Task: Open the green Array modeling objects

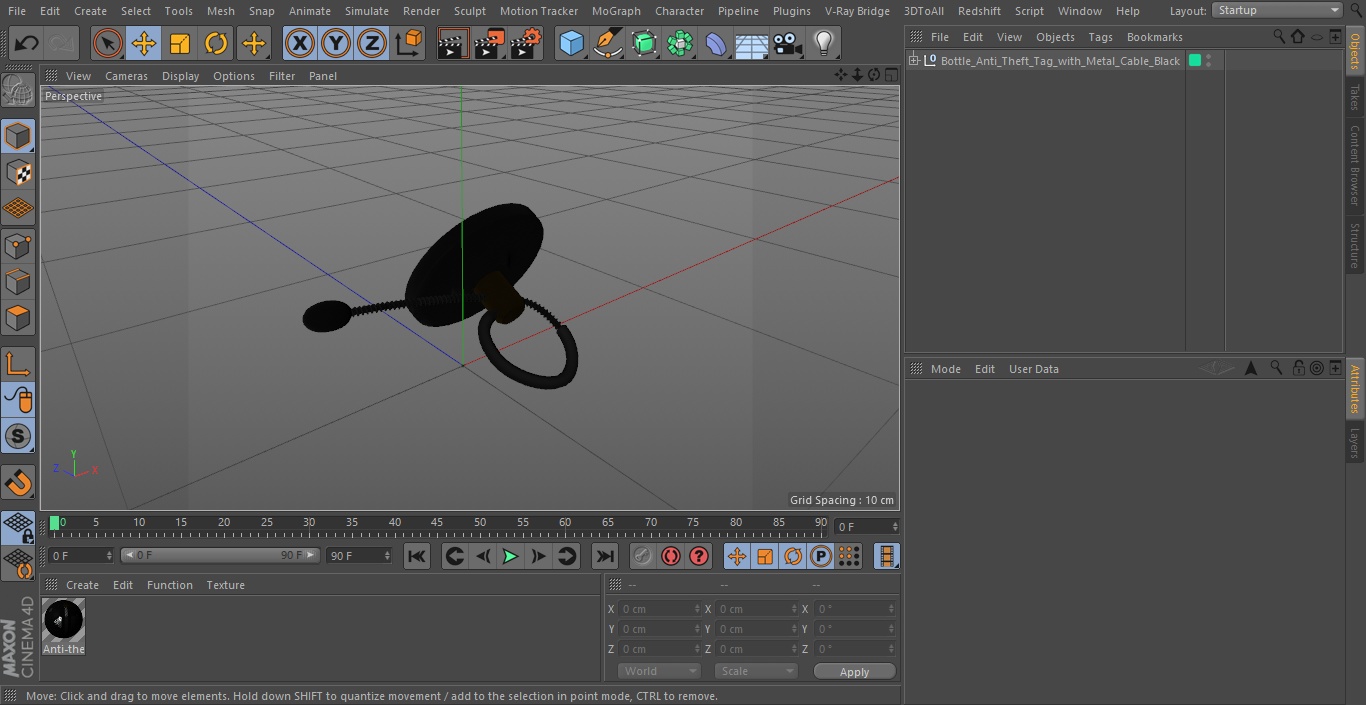Action: coord(680,43)
